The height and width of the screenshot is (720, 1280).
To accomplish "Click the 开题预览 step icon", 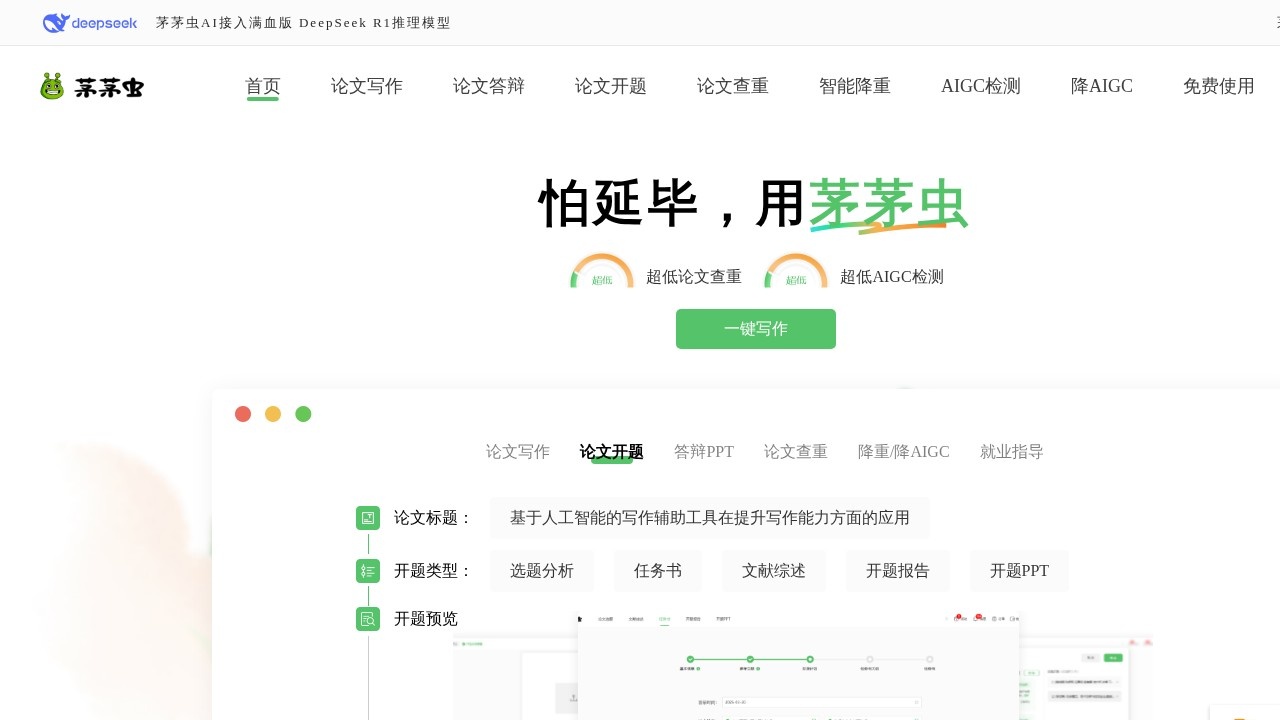I will [x=368, y=619].
